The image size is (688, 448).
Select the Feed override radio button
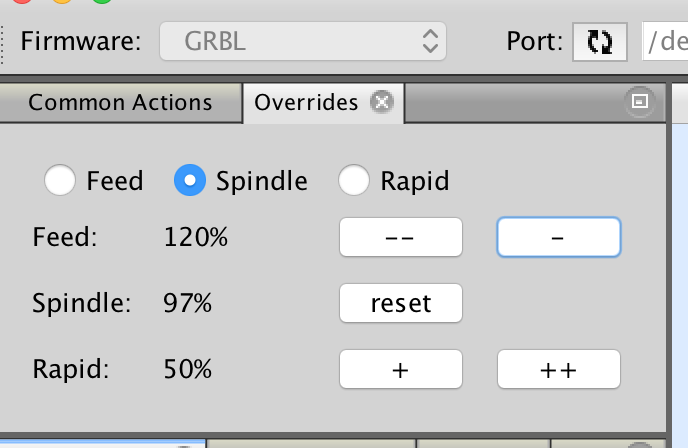(x=60, y=180)
